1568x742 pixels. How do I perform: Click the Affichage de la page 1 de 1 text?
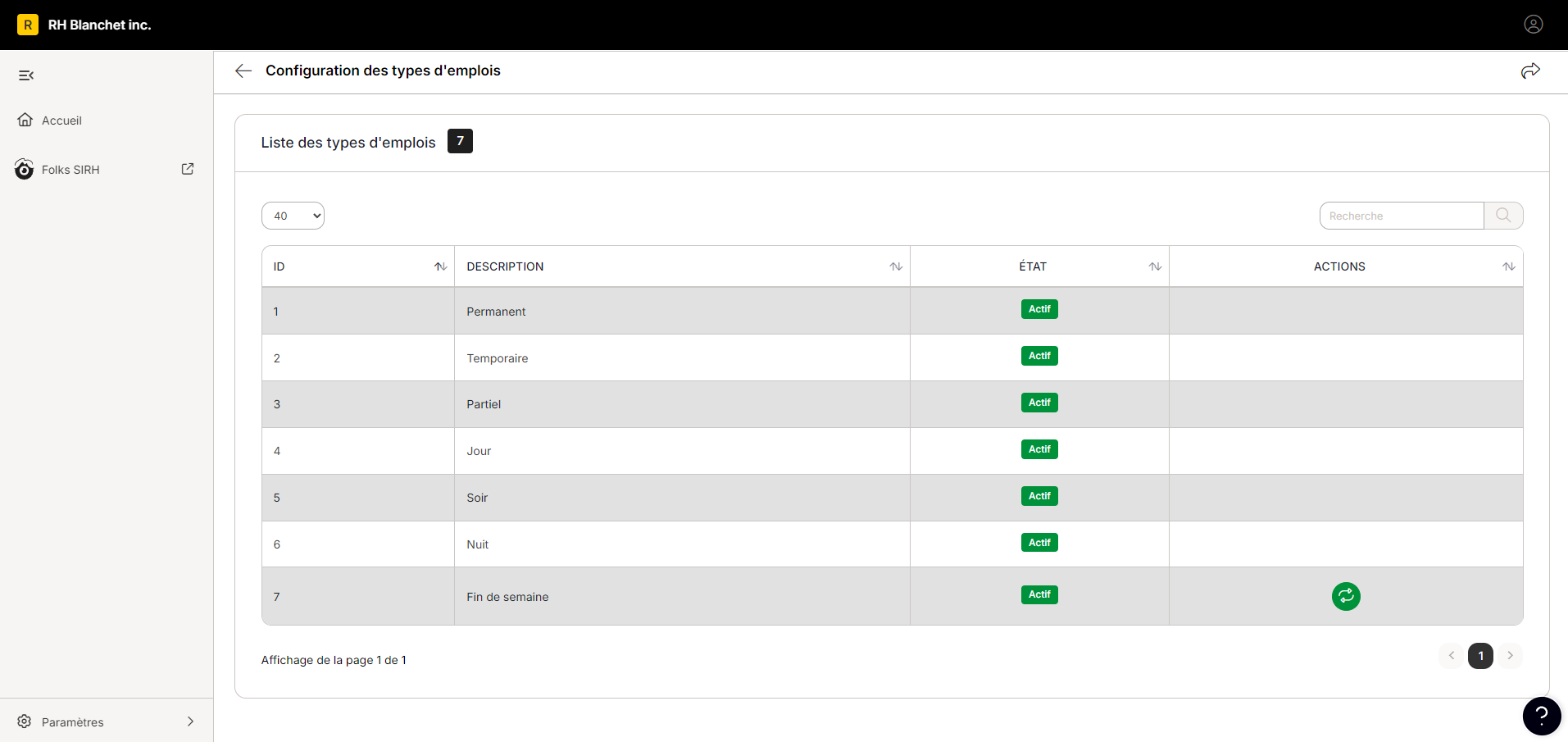click(334, 660)
